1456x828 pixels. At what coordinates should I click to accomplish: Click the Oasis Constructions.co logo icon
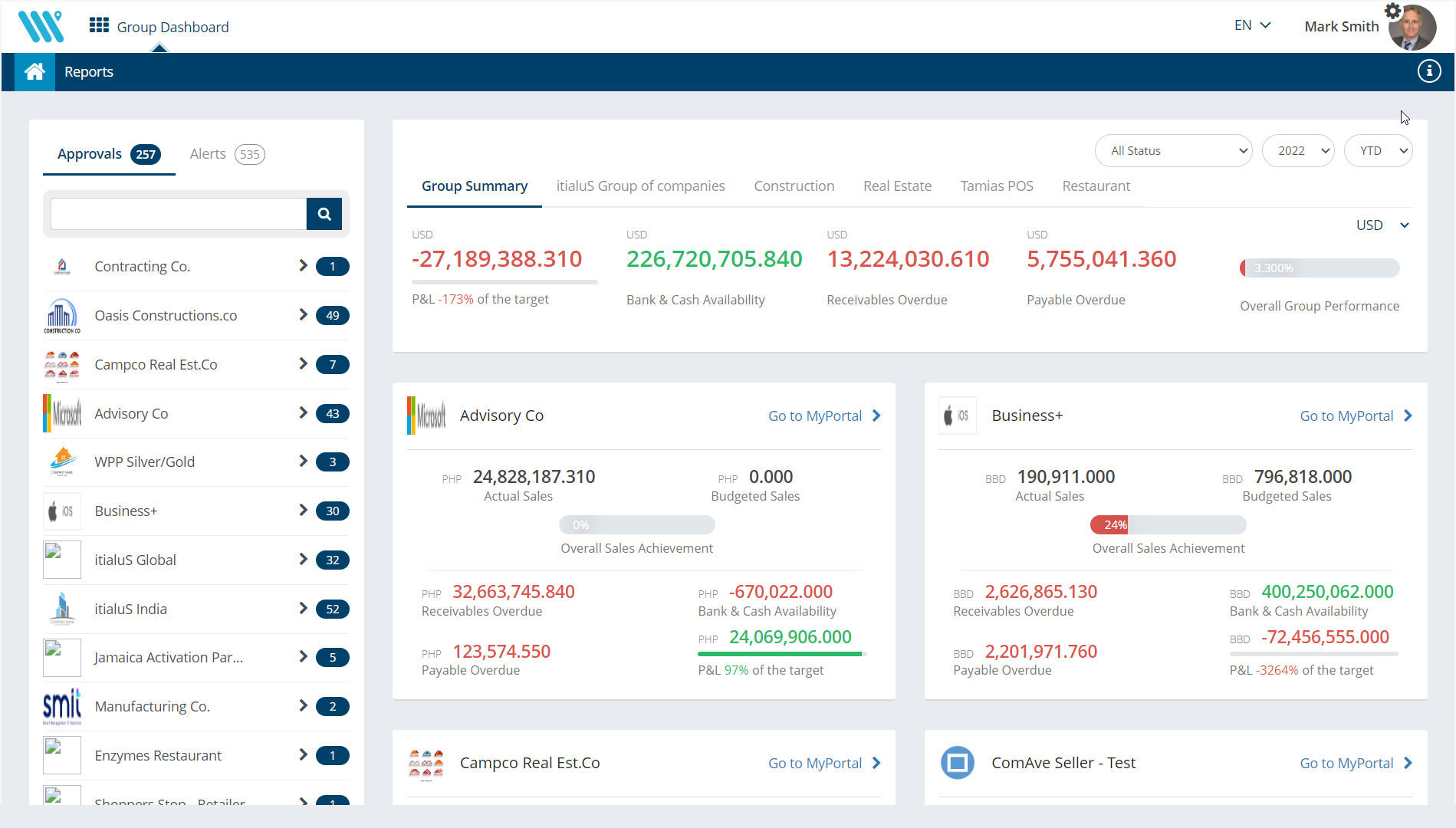(x=62, y=316)
